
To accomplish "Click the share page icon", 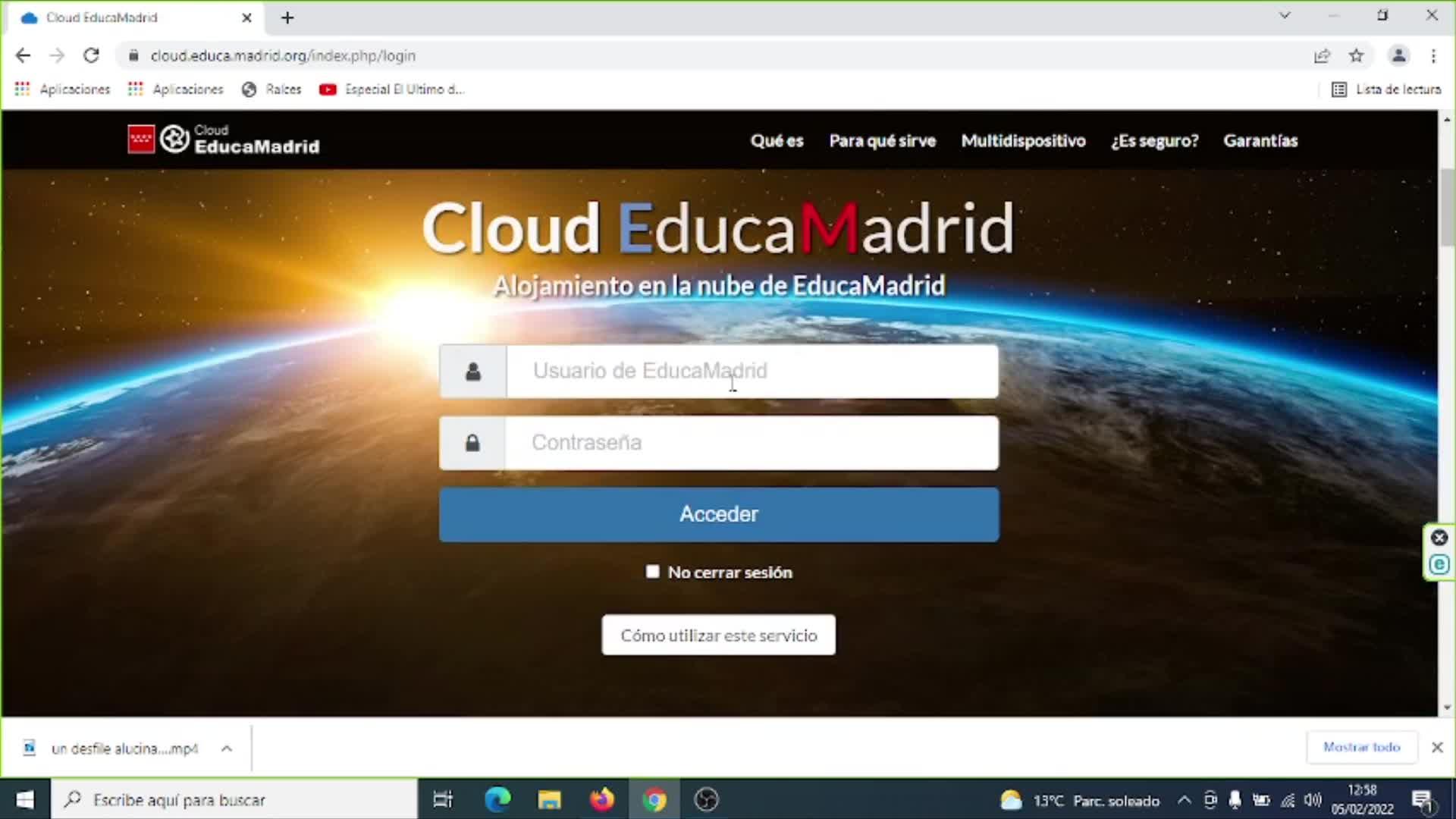I will (x=1322, y=55).
